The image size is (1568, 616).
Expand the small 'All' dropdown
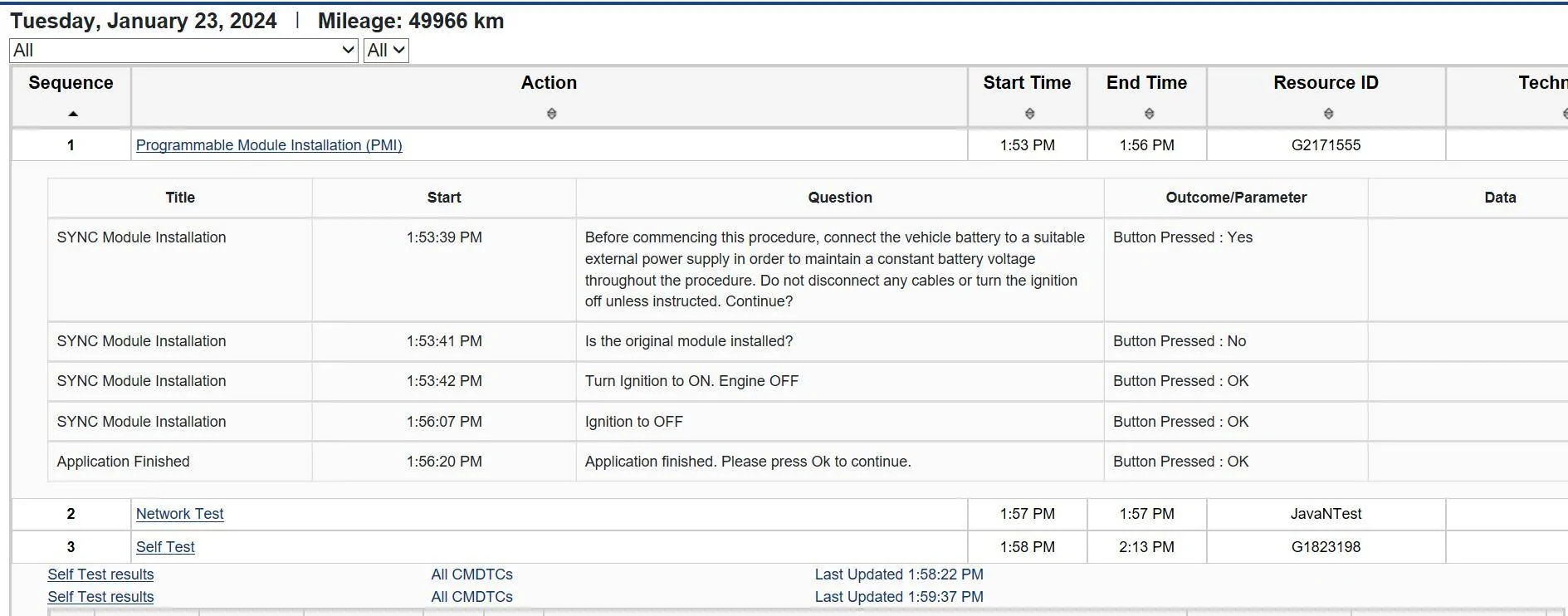[x=386, y=51]
